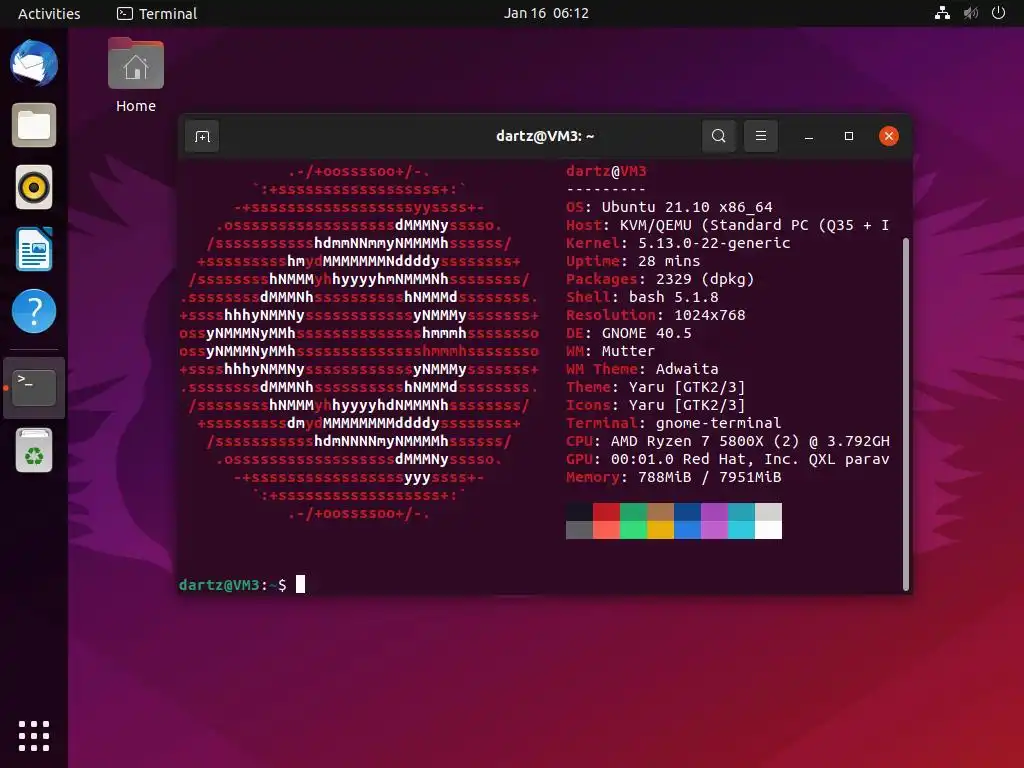This screenshot has height=768, width=1024.
Task: Click the text 'Ubuntu 21.10 x86_64'
Action: [687, 207]
